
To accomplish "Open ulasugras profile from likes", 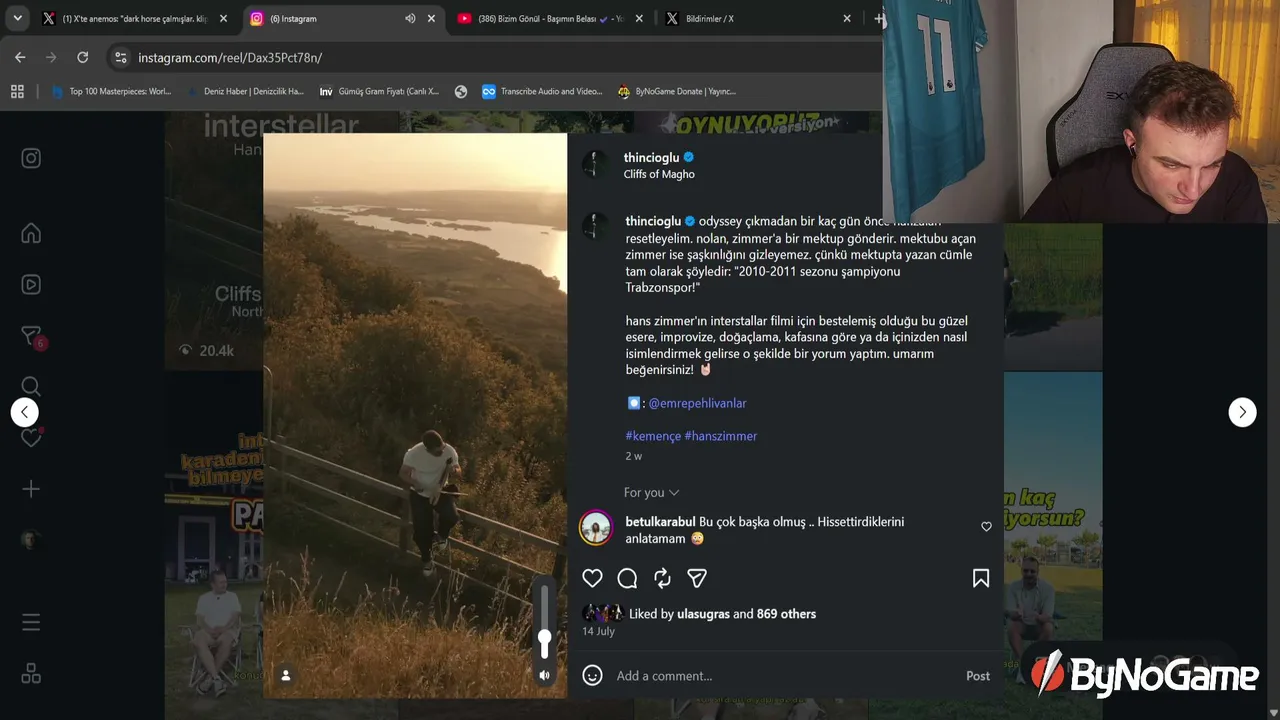I will [703, 614].
